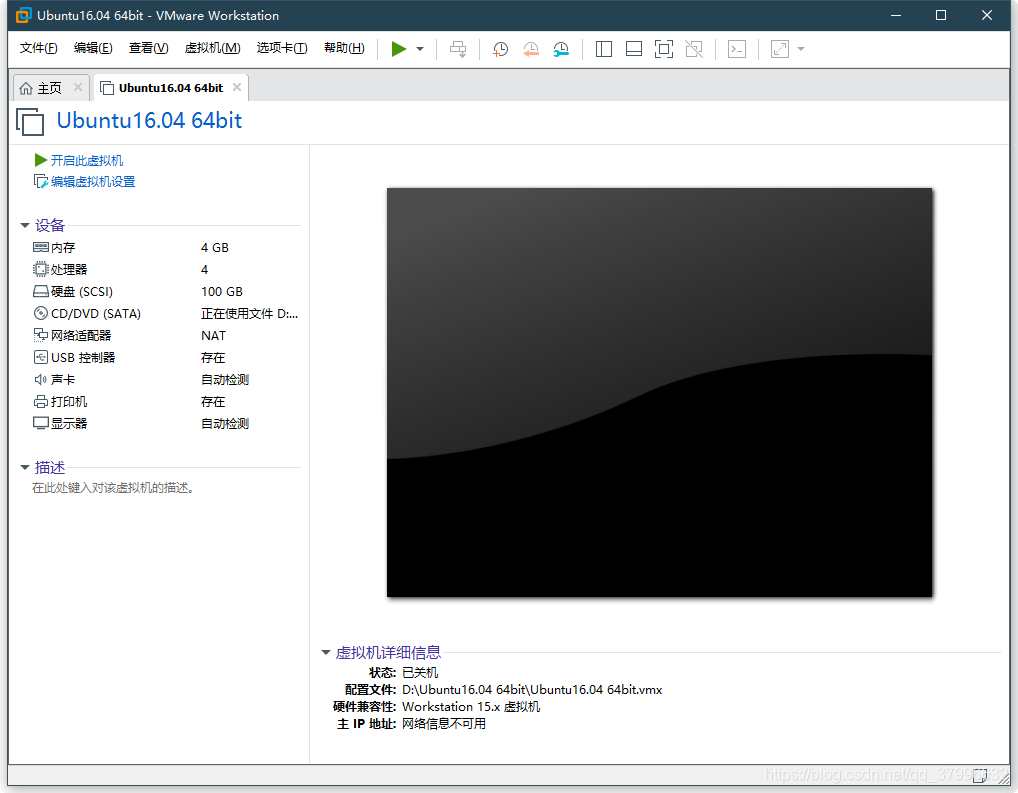Click the VMware icon in title bar
The height and width of the screenshot is (793, 1018).
tap(24, 15)
